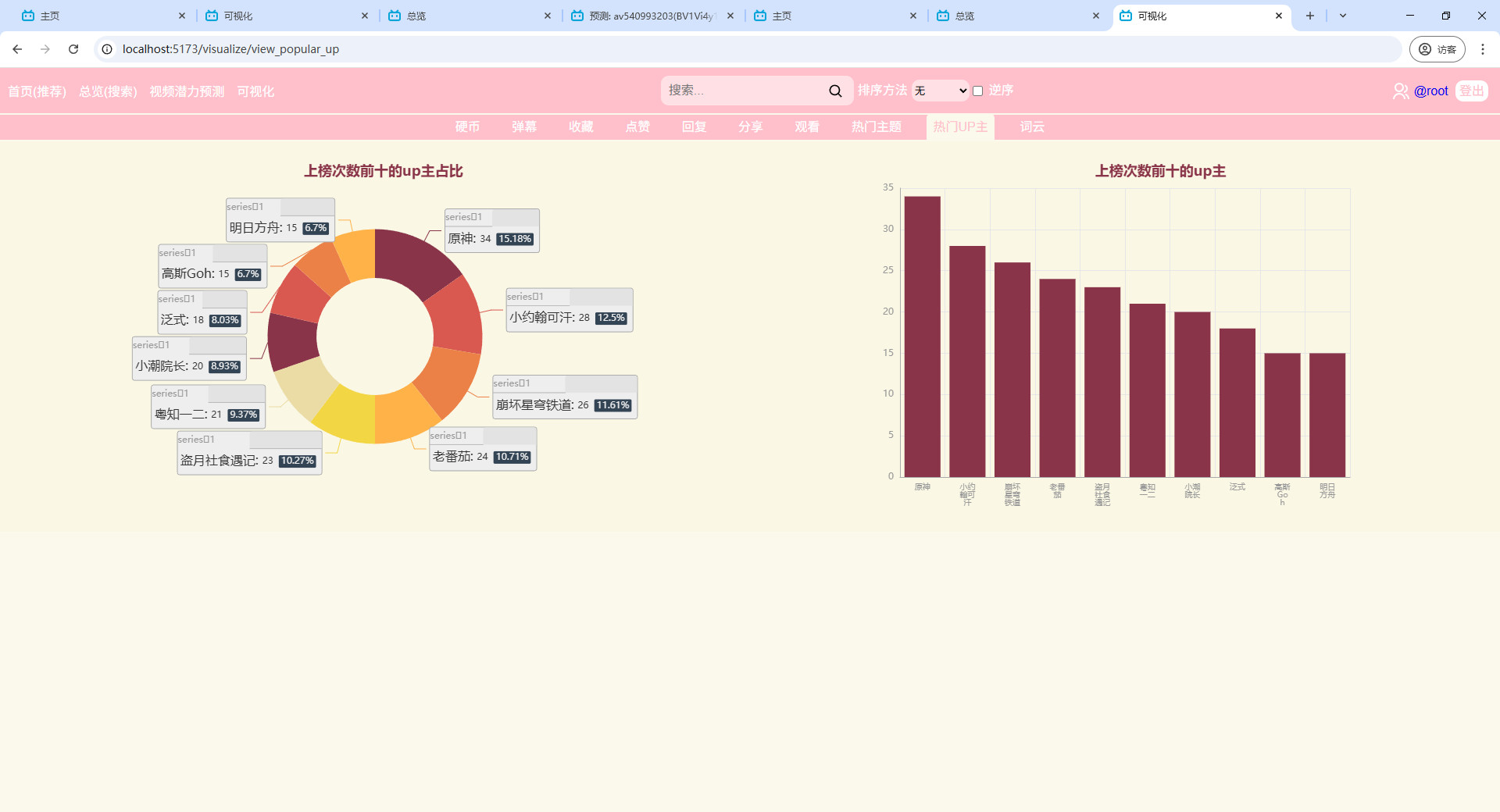
Task: Open 首页(推荐) in the navigation bar
Action: pyautogui.click(x=37, y=91)
